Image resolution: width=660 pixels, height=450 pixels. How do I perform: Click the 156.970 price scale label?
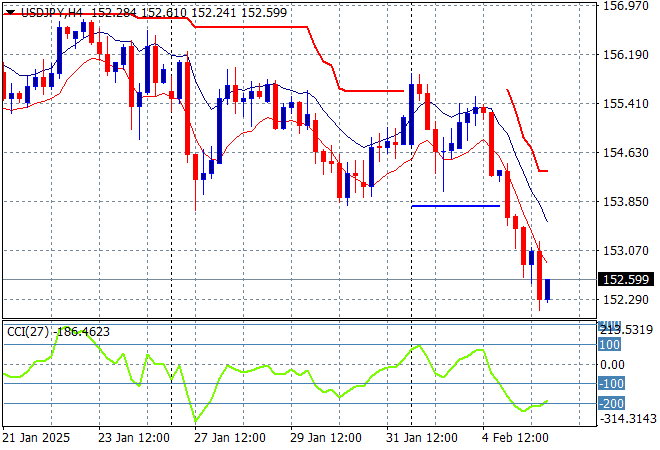[626, 6]
